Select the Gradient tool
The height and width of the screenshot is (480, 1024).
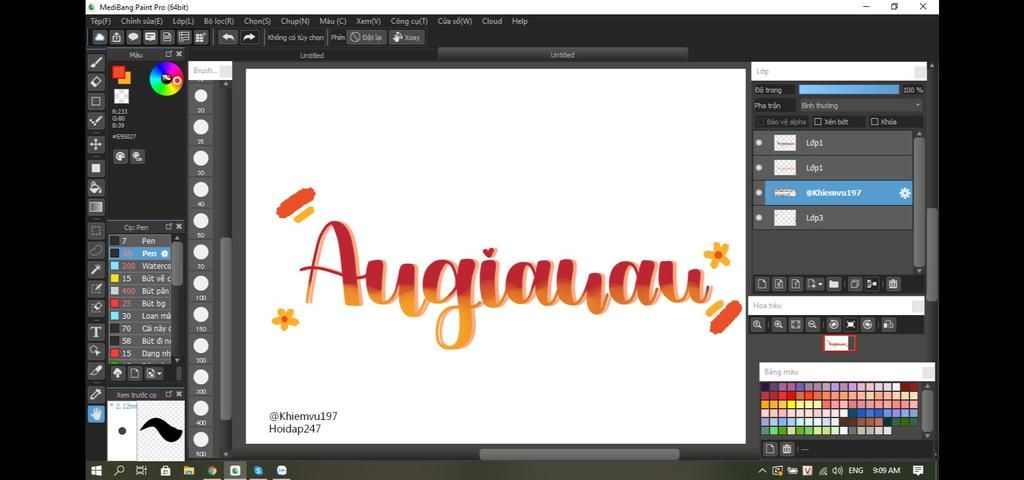click(96, 207)
